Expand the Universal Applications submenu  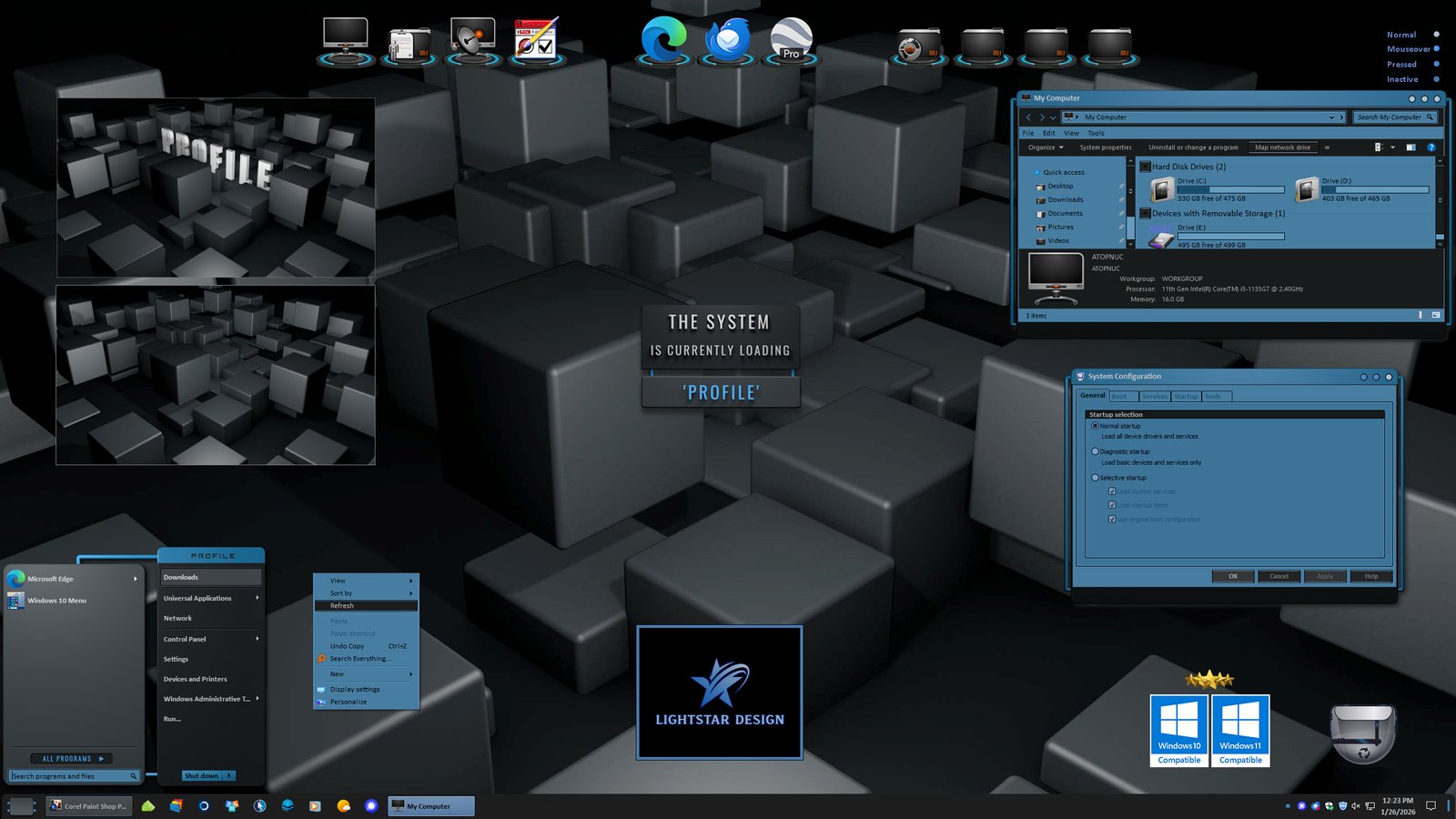(x=210, y=598)
